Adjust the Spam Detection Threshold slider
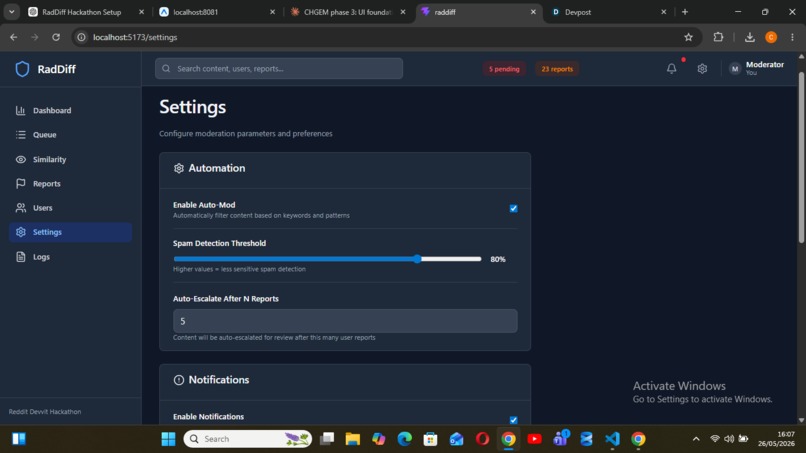 tap(327, 259)
